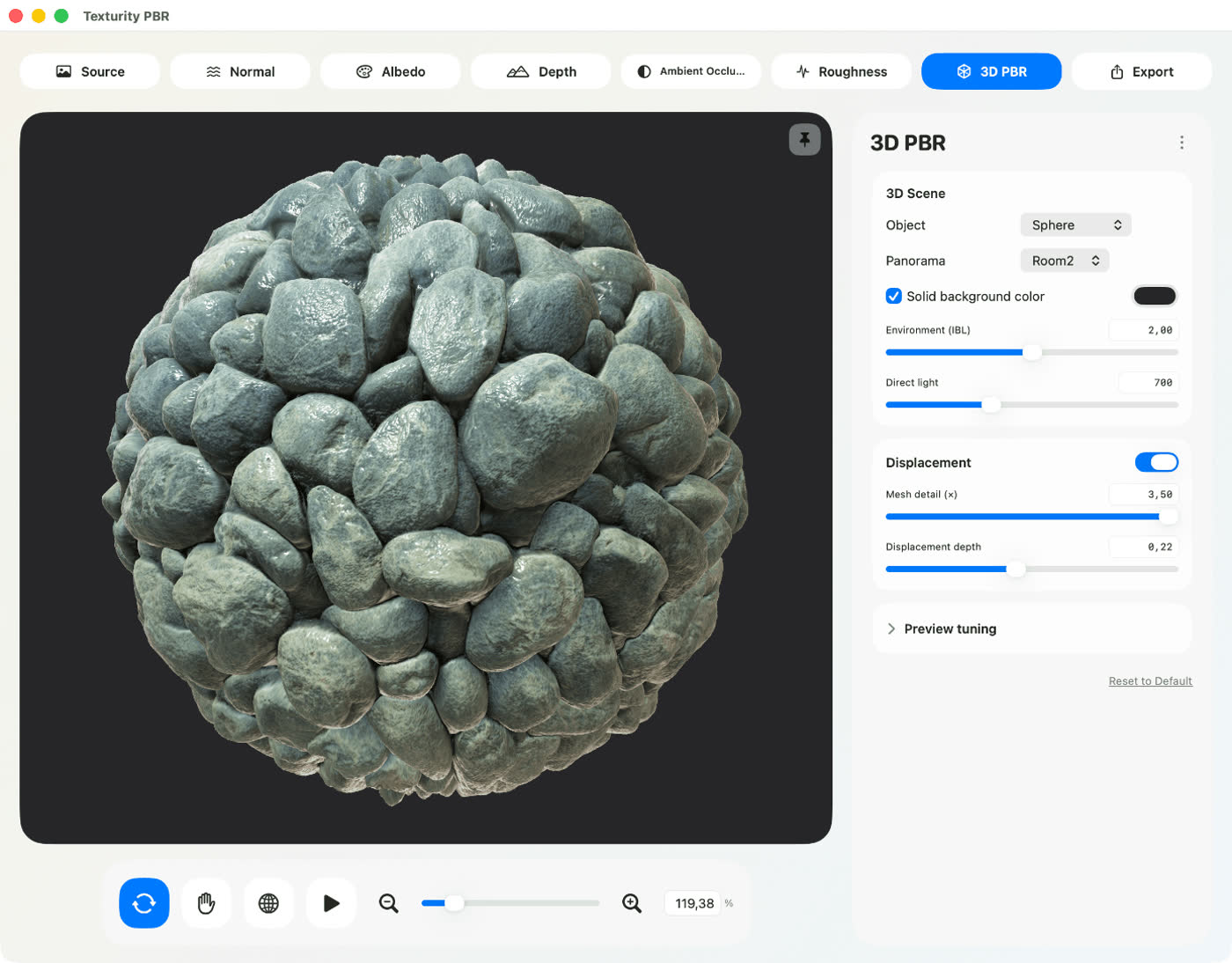
Task: Switch to the Roughness tab
Action: [x=841, y=71]
